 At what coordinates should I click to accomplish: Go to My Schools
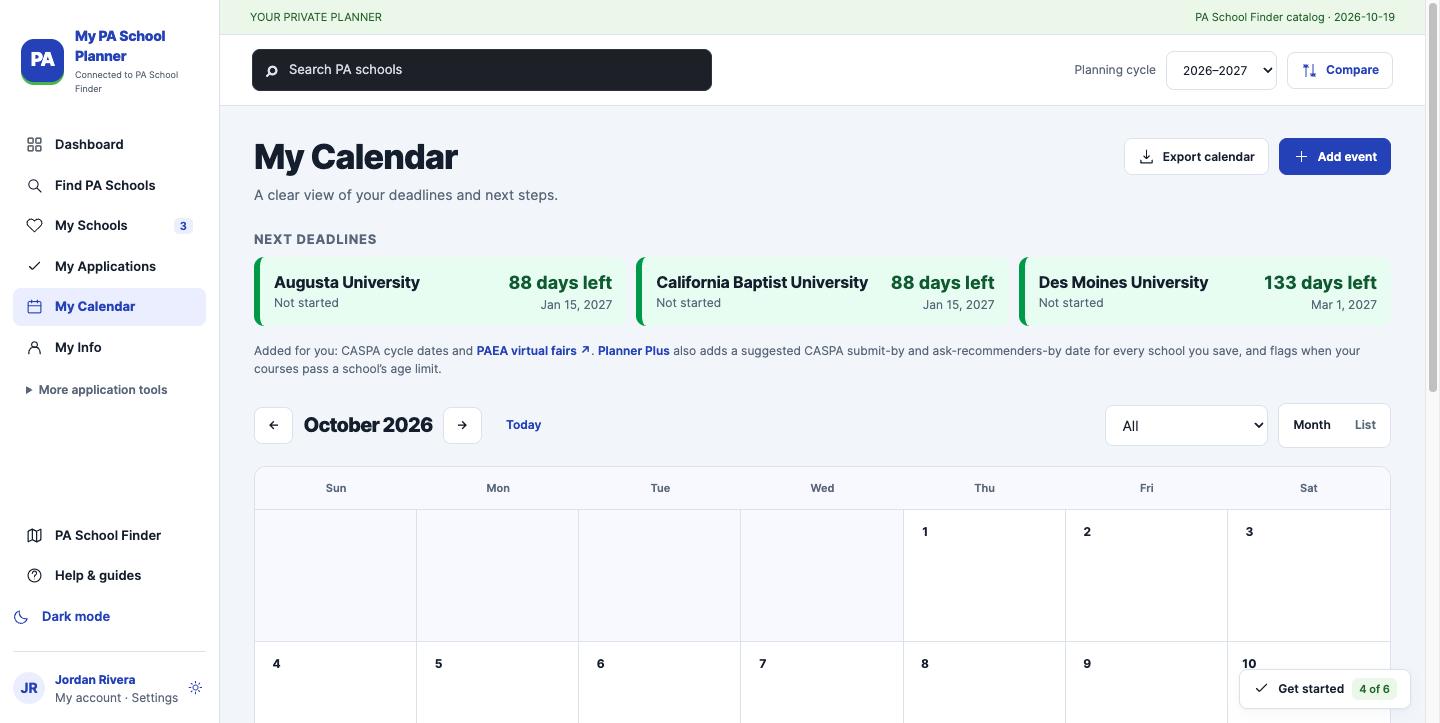[109, 226]
